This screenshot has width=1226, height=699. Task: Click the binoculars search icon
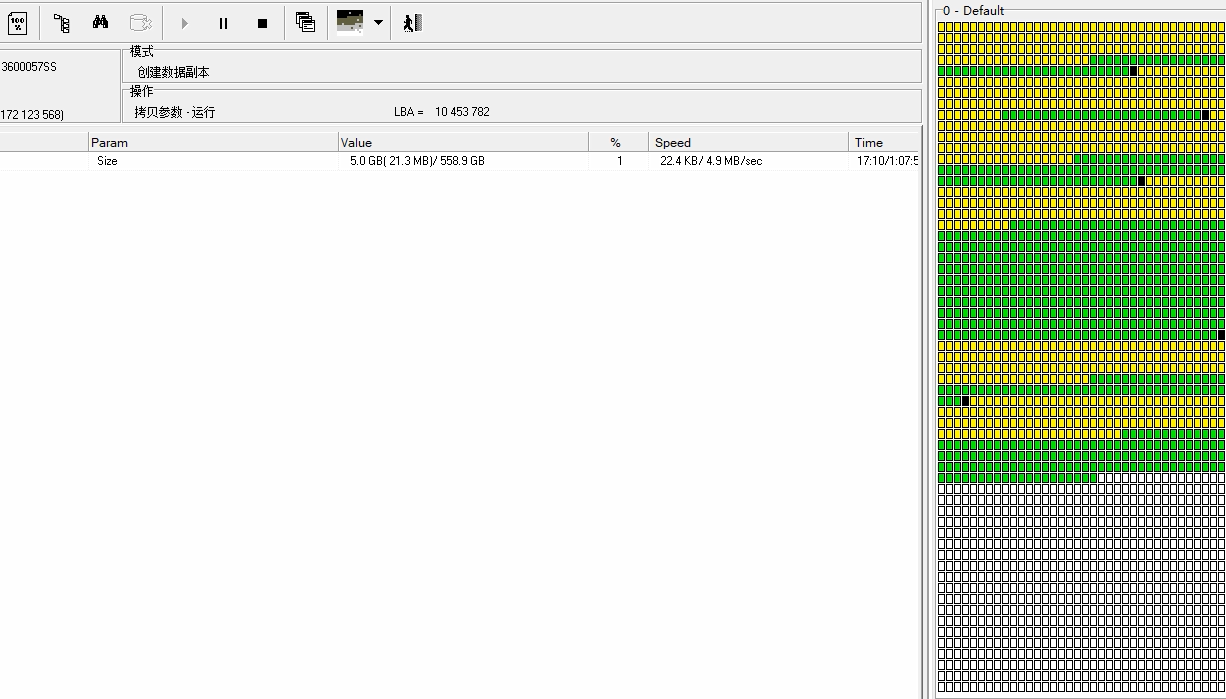[100, 22]
